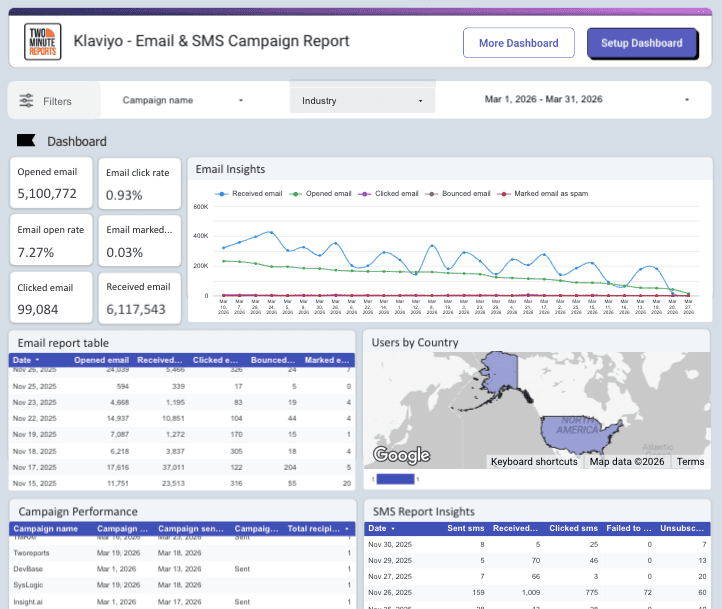722x609 pixels.
Task: Click the Email Insights chart title
Action: (x=230, y=169)
